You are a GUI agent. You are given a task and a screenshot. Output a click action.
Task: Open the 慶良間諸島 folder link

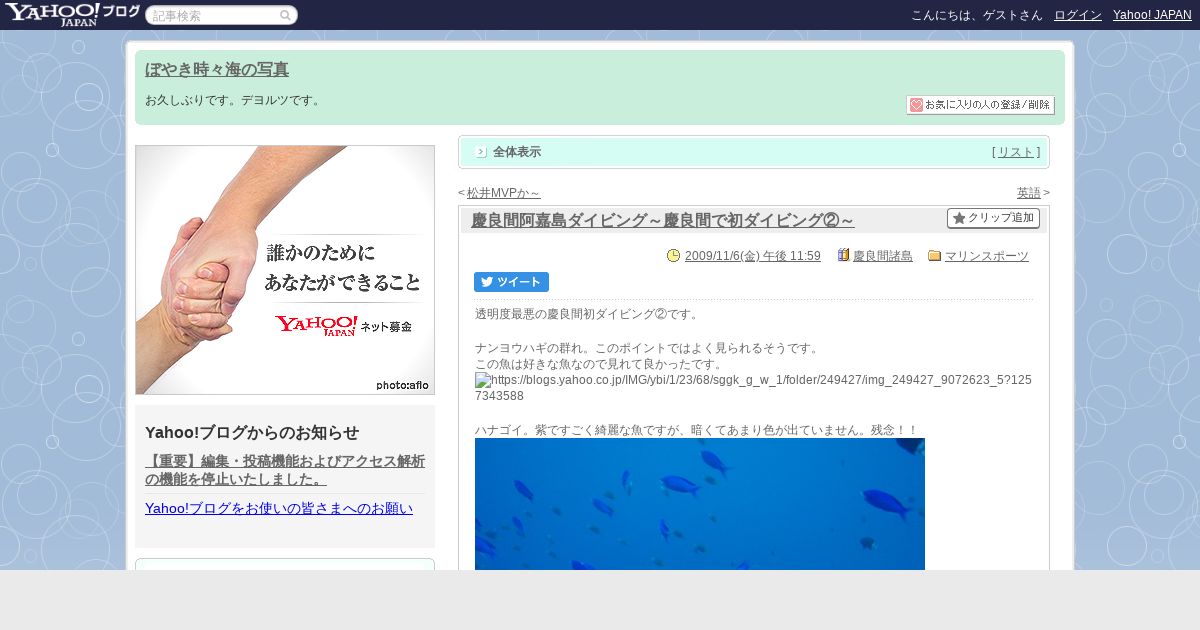[883, 256]
